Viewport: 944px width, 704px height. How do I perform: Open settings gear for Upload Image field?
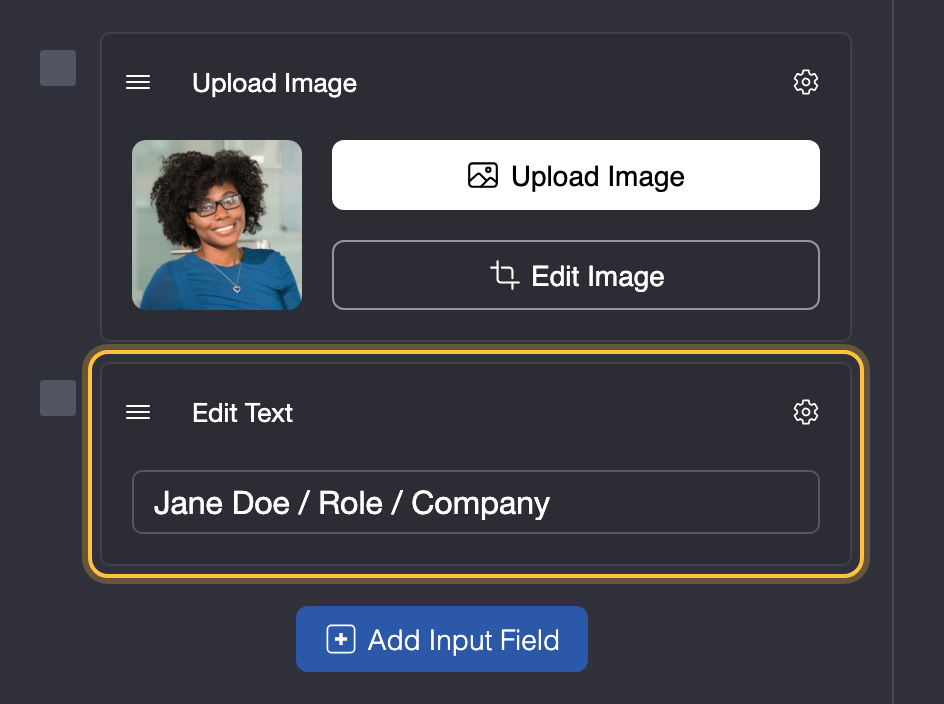806,82
